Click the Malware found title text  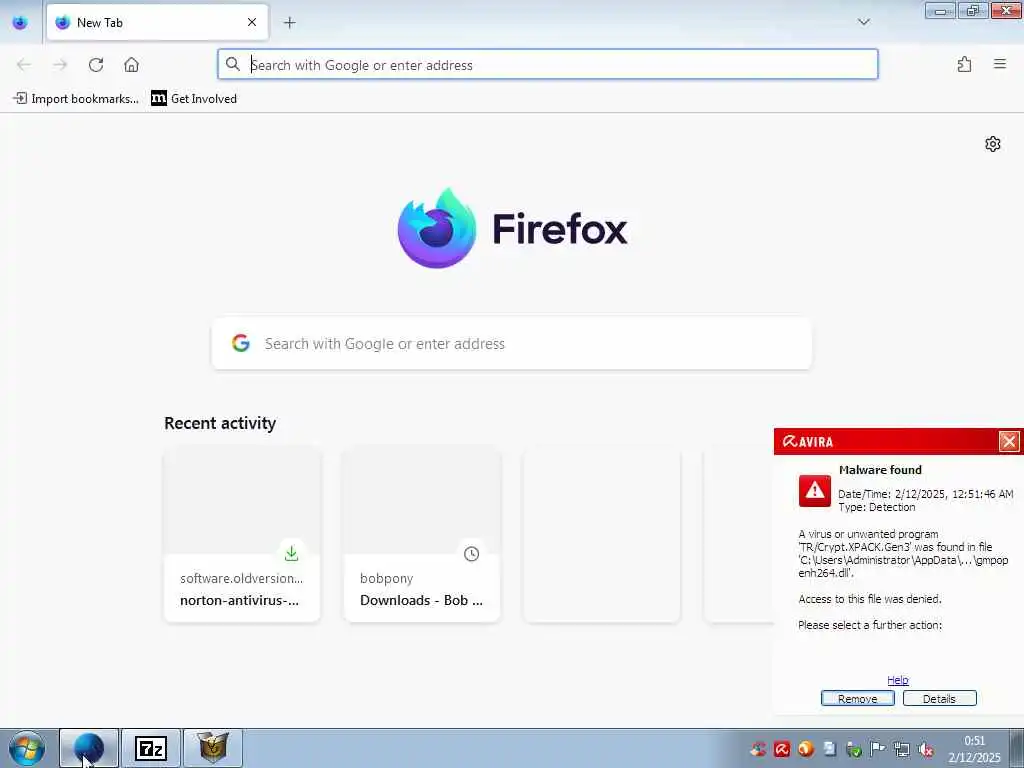click(x=880, y=470)
